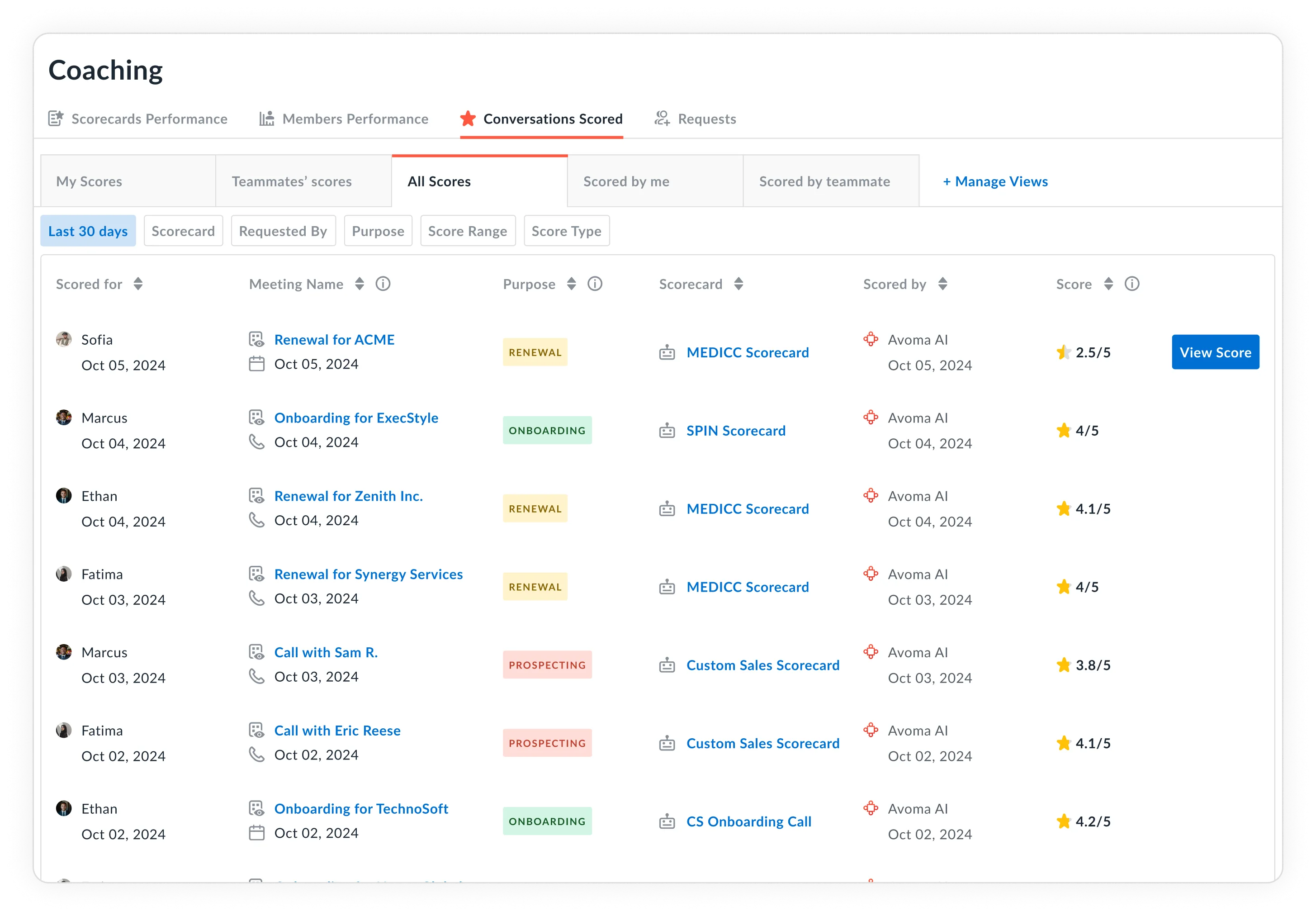The width and height of the screenshot is (1316, 916).
Task: Sort the Scorecard column with its arrows
Action: point(739,285)
